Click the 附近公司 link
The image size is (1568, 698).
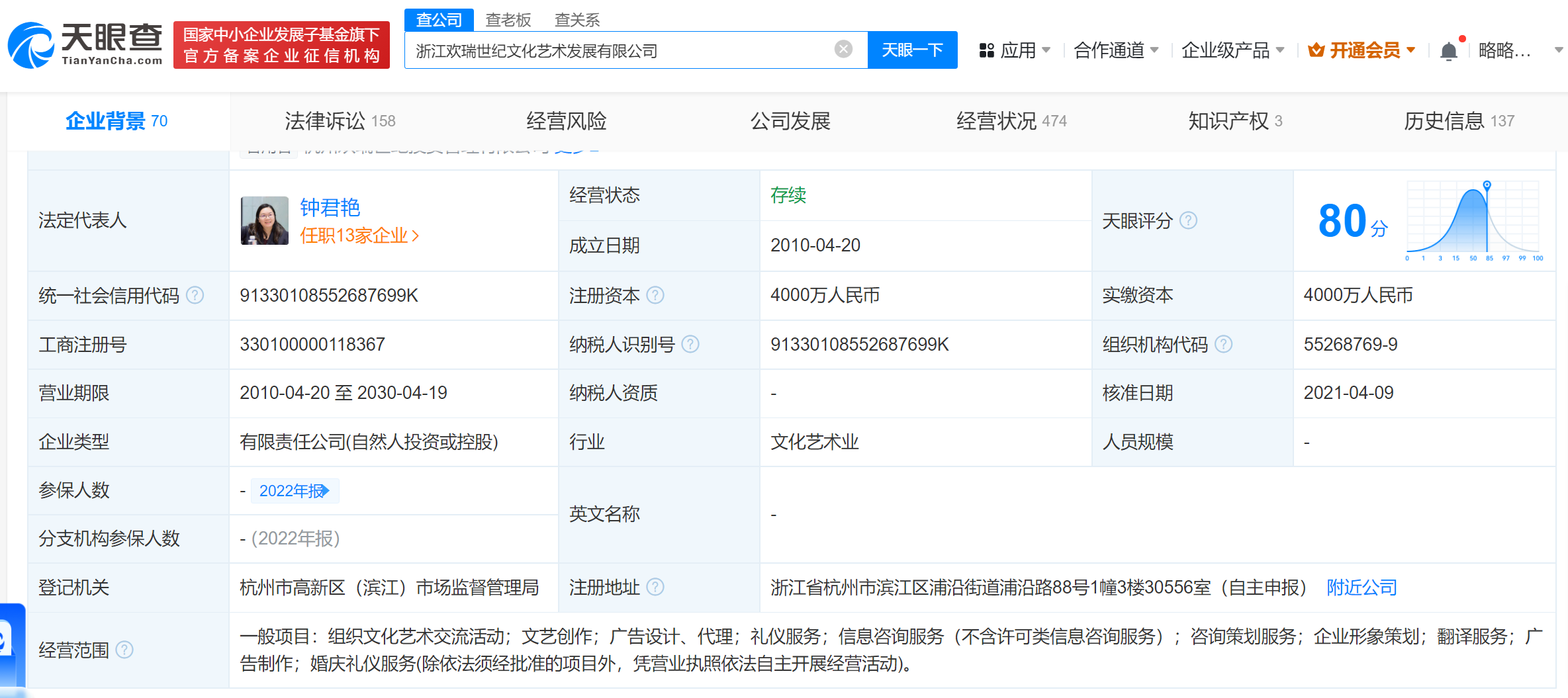[x=1361, y=588]
